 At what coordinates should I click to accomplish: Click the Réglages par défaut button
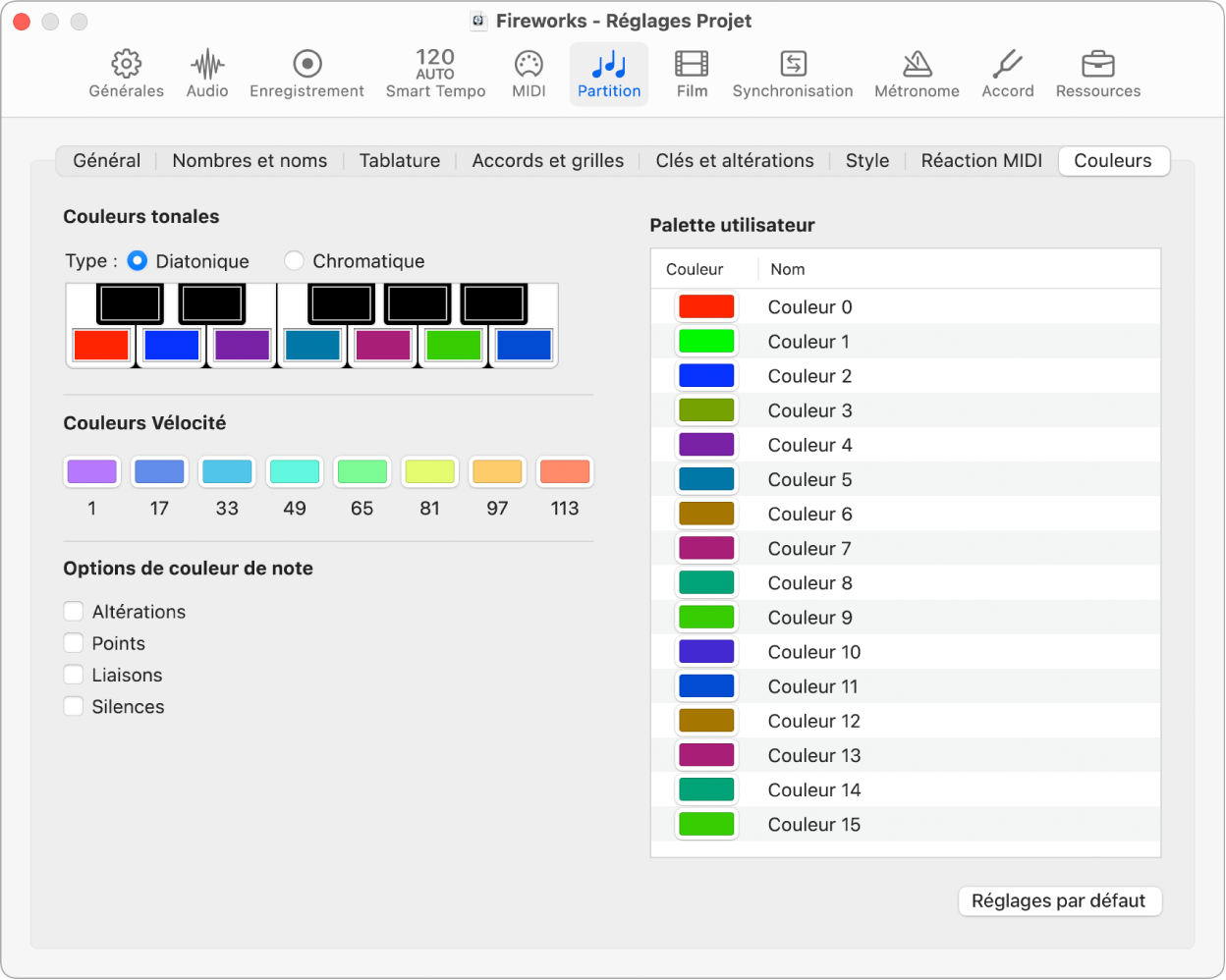(x=1059, y=901)
